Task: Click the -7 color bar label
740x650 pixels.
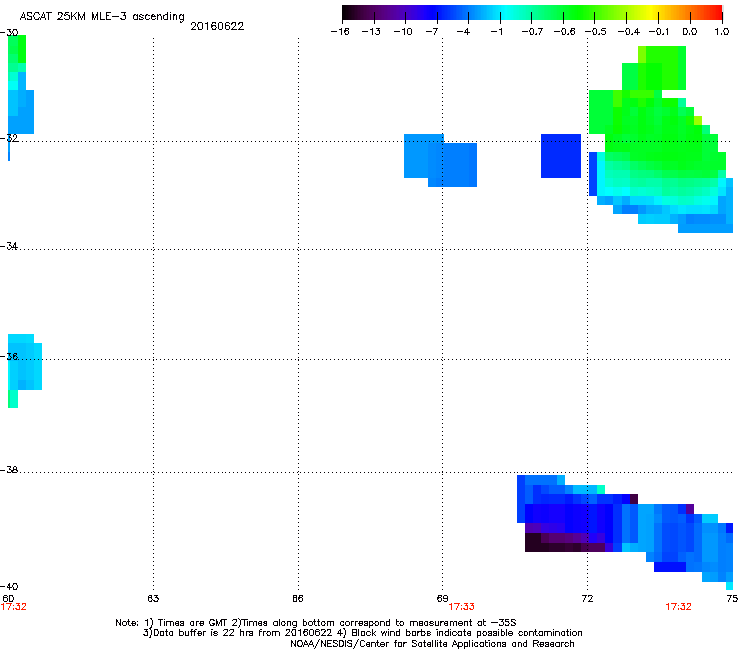Action: pyautogui.click(x=431, y=32)
